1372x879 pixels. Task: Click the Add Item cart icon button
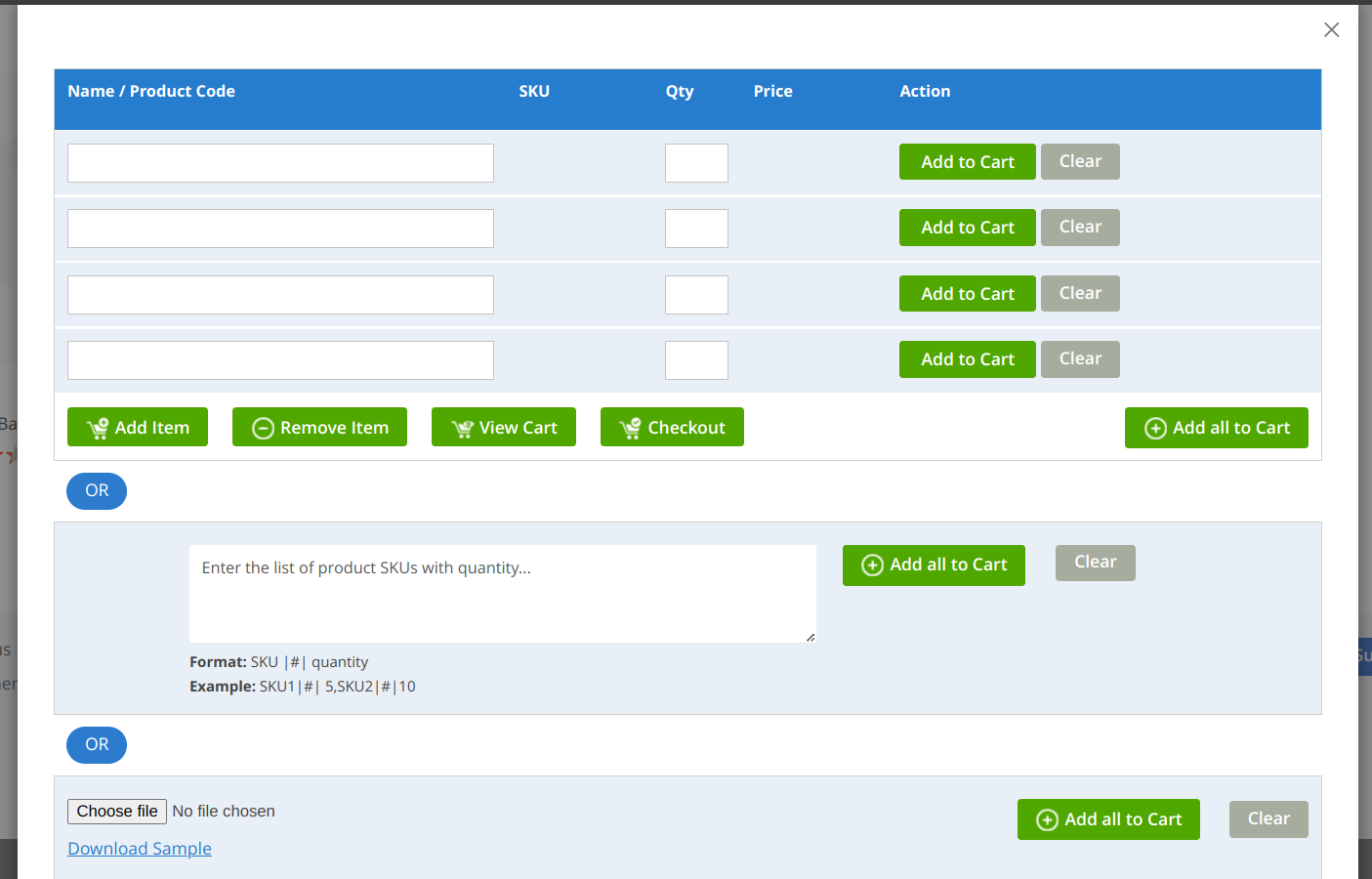pos(138,428)
